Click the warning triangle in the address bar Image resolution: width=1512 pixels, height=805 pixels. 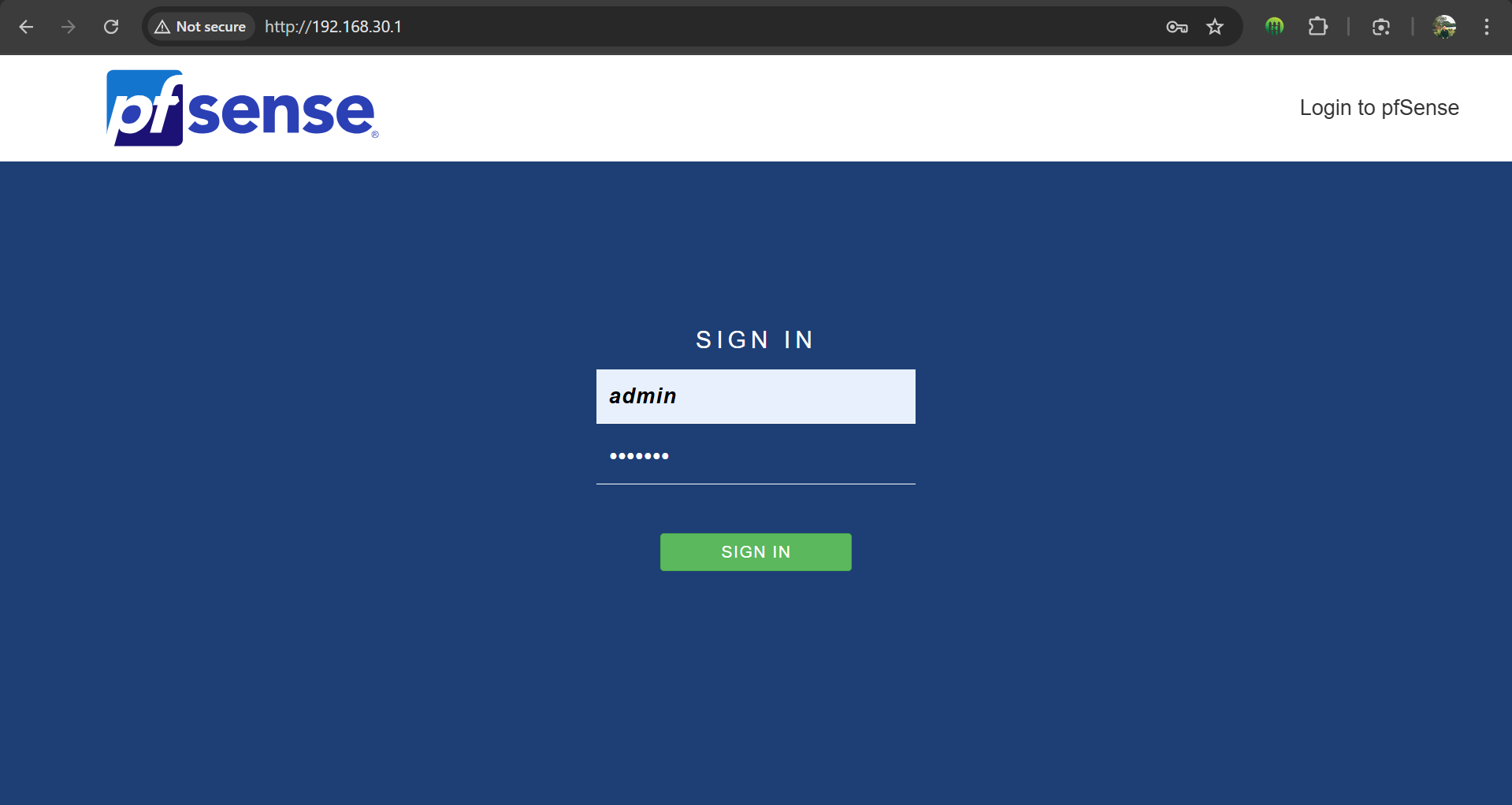click(x=162, y=27)
